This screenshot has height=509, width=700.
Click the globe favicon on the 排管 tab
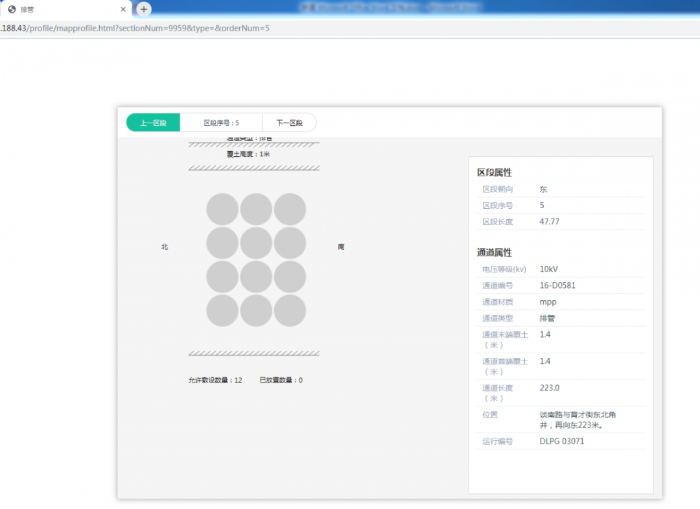(x=11, y=9)
